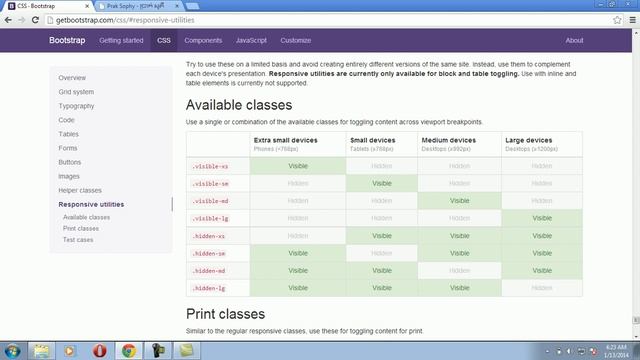Jump to Helper classes in sidebar
Screen dimensions: 640x360
80,190
